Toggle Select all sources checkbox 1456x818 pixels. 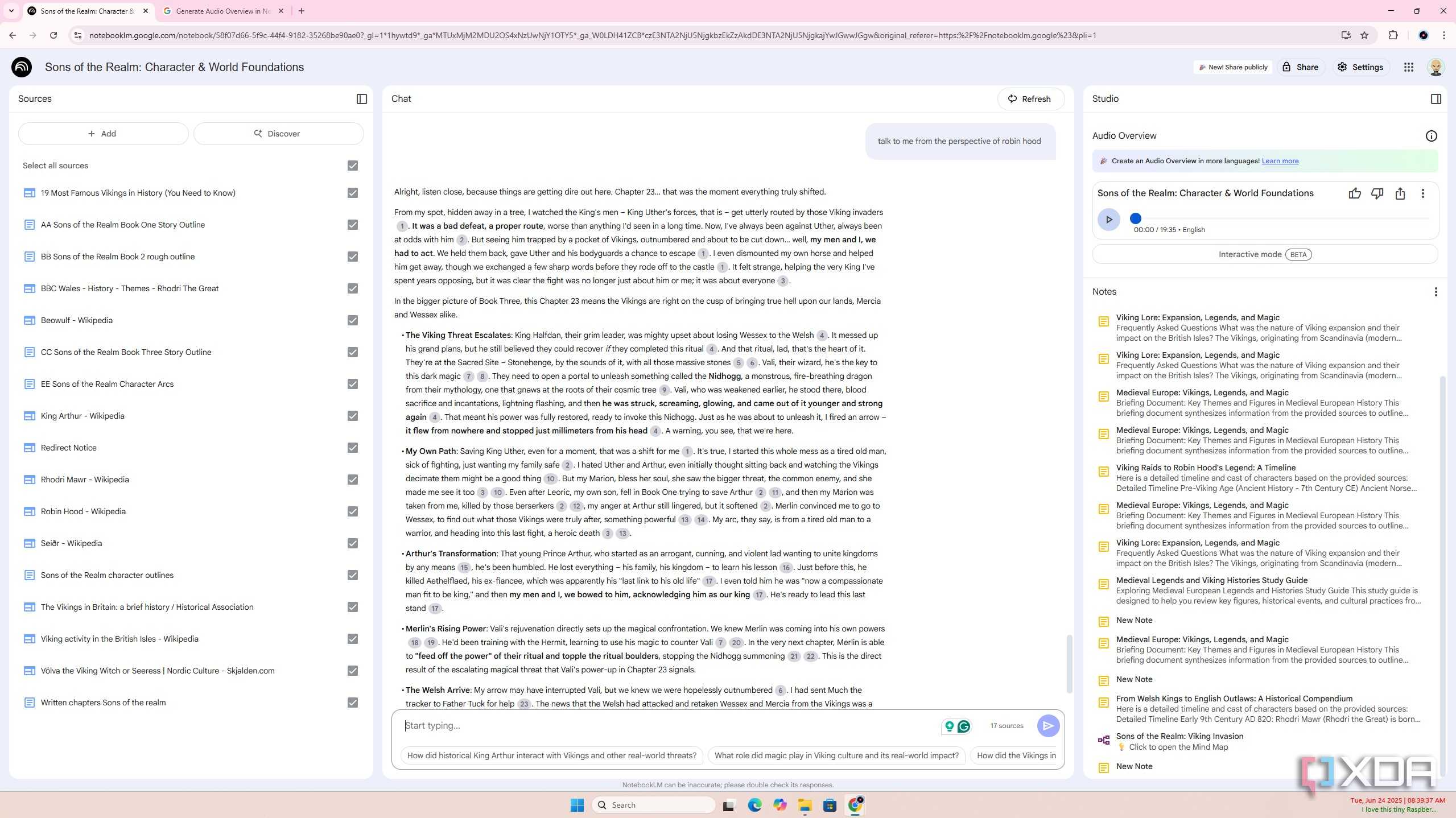[353, 166]
